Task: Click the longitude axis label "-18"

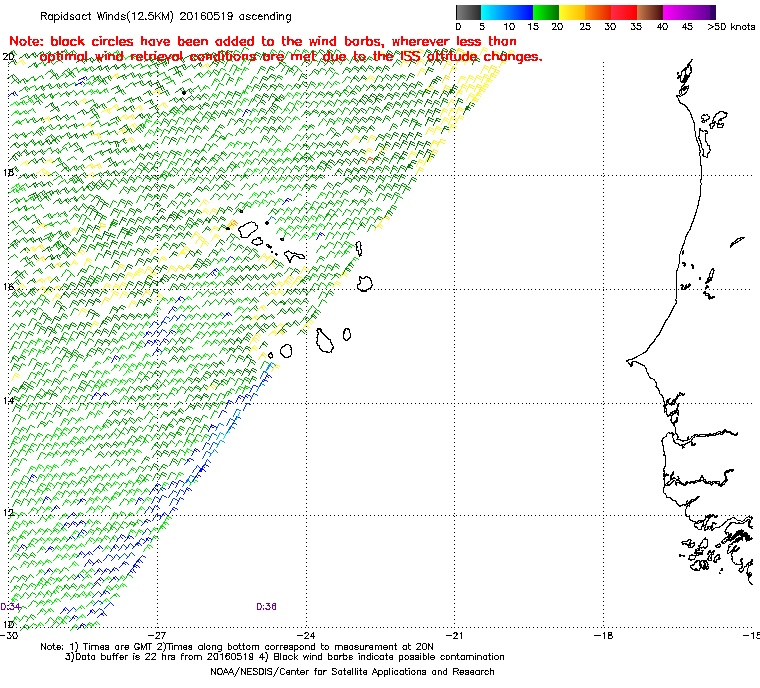Action: (603, 635)
